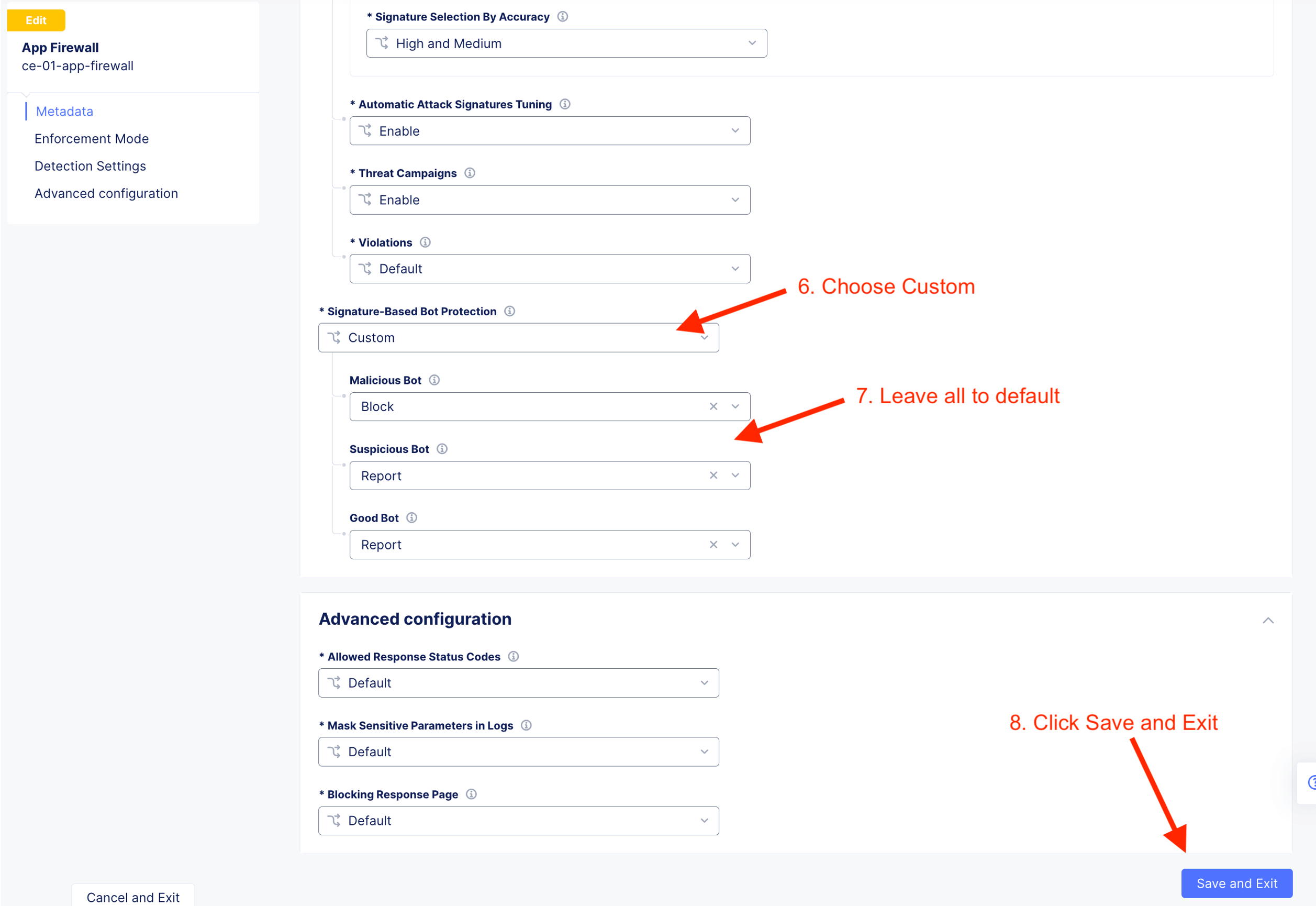Clear the Malicious Bot Block selection
Image resolution: width=1316 pixels, height=906 pixels.
point(713,406)
